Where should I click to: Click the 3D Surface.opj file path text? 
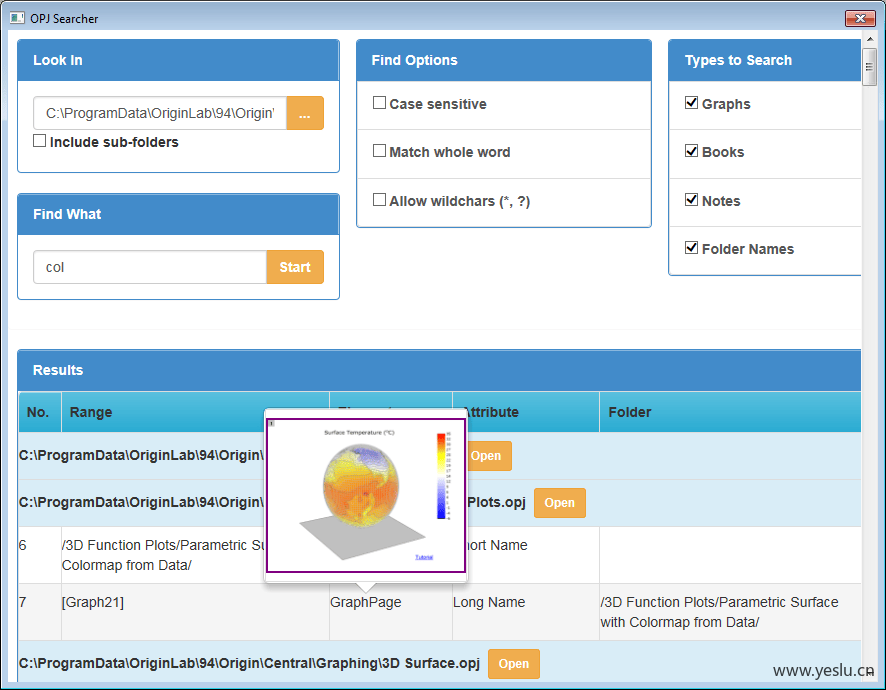click(x=249, y=663)
